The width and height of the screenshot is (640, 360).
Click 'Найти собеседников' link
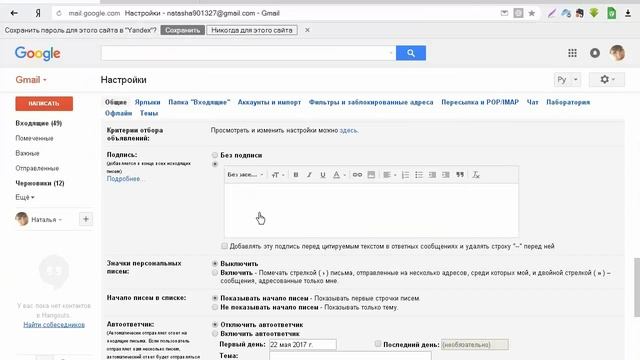[54, 325]
